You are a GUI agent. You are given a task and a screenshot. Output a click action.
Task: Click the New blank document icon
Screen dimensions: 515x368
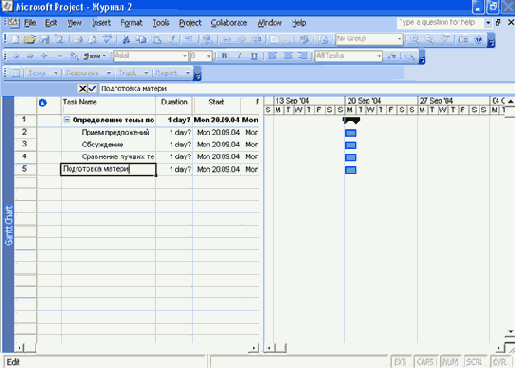coord(16,40)
